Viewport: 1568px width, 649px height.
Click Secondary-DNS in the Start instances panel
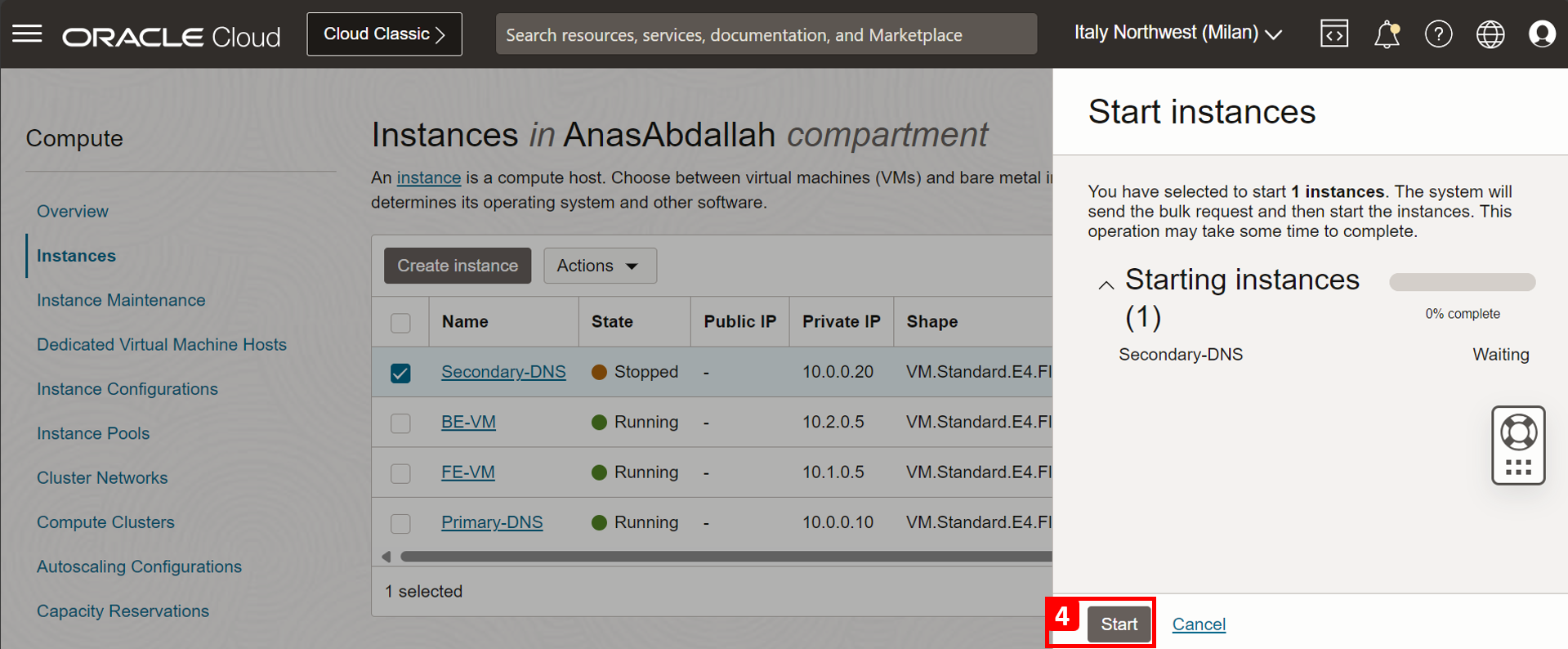click(1181, 355)
